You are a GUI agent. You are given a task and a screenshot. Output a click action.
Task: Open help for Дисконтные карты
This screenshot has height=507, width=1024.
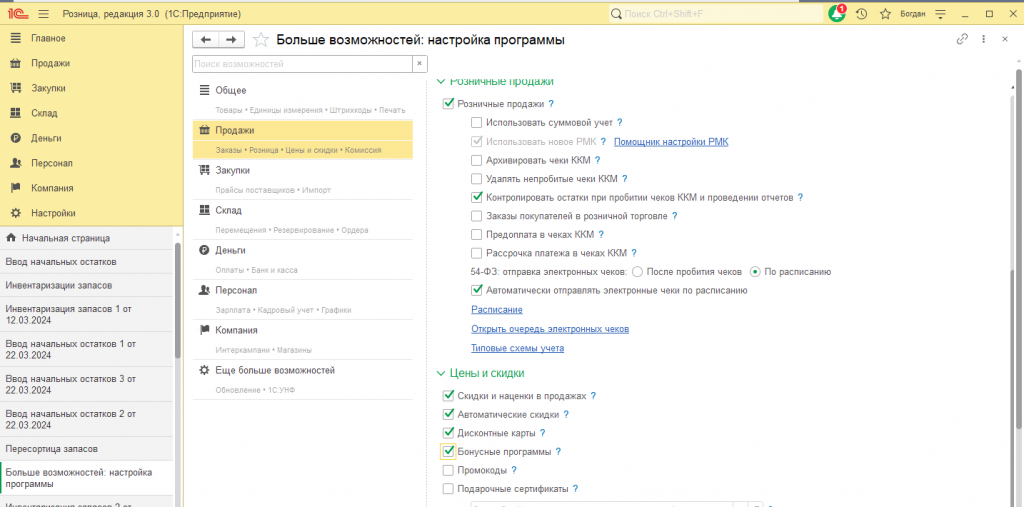pyautogui.click(x=542, y=433)
